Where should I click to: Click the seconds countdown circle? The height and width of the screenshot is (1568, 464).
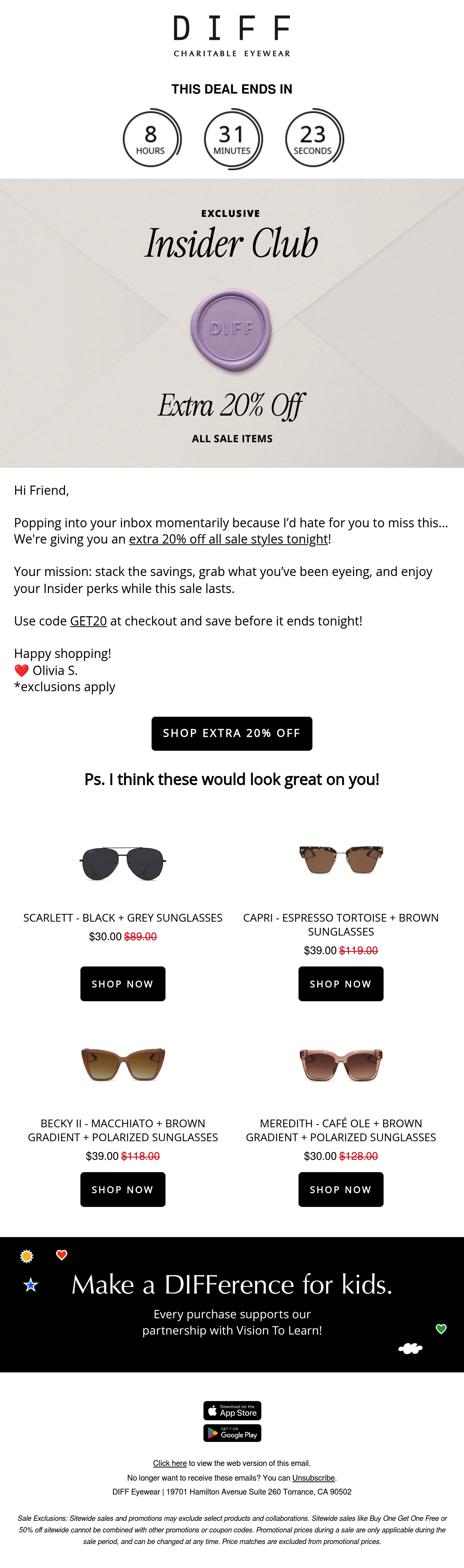pyautogui.click(x=314, y=139)
